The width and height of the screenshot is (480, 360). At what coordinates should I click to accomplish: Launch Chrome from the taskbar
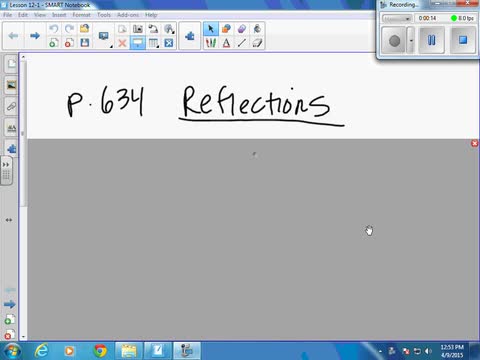click(100, 351)
